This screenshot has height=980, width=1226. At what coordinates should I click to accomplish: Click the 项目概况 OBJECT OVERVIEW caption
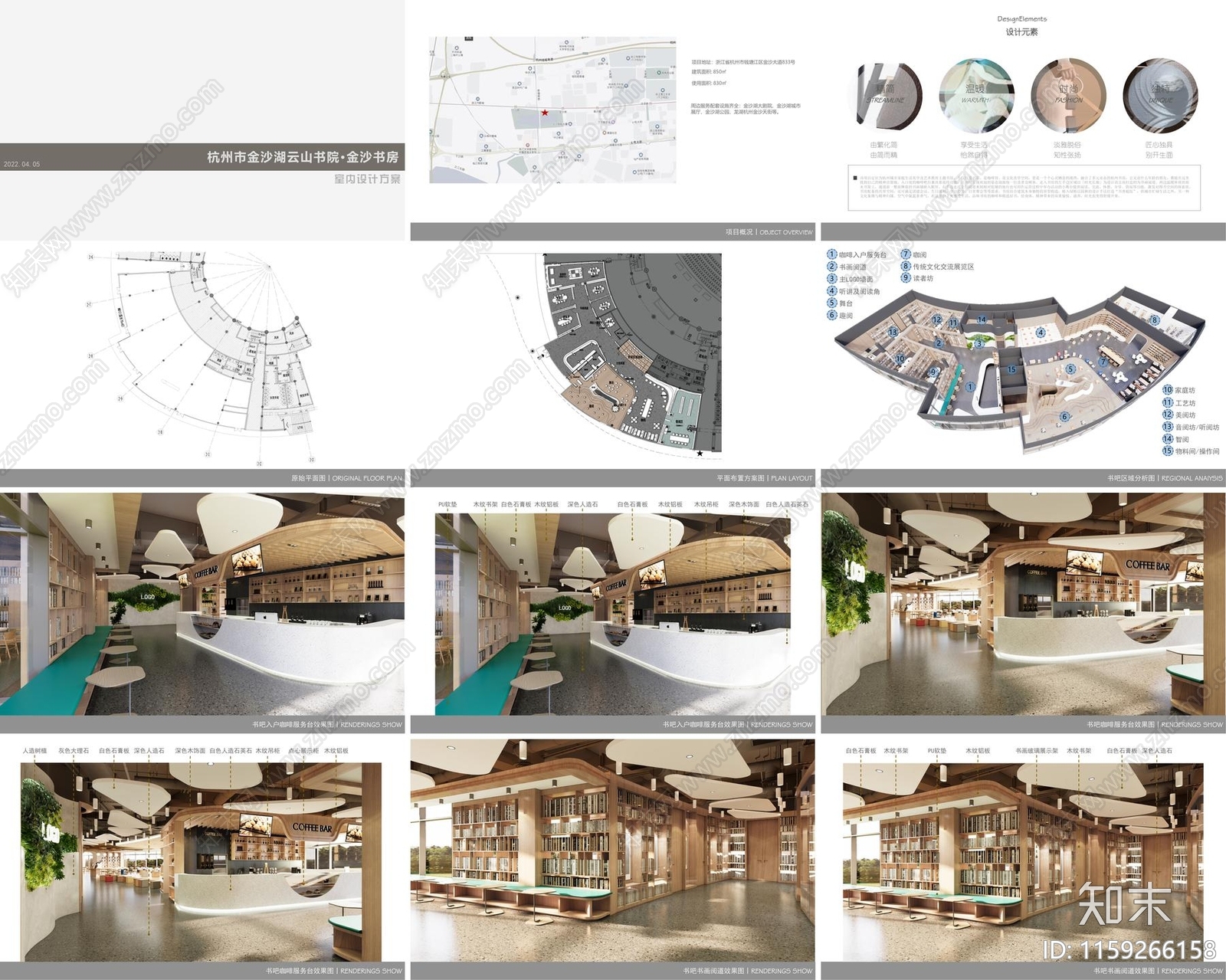tap(769, 231)
